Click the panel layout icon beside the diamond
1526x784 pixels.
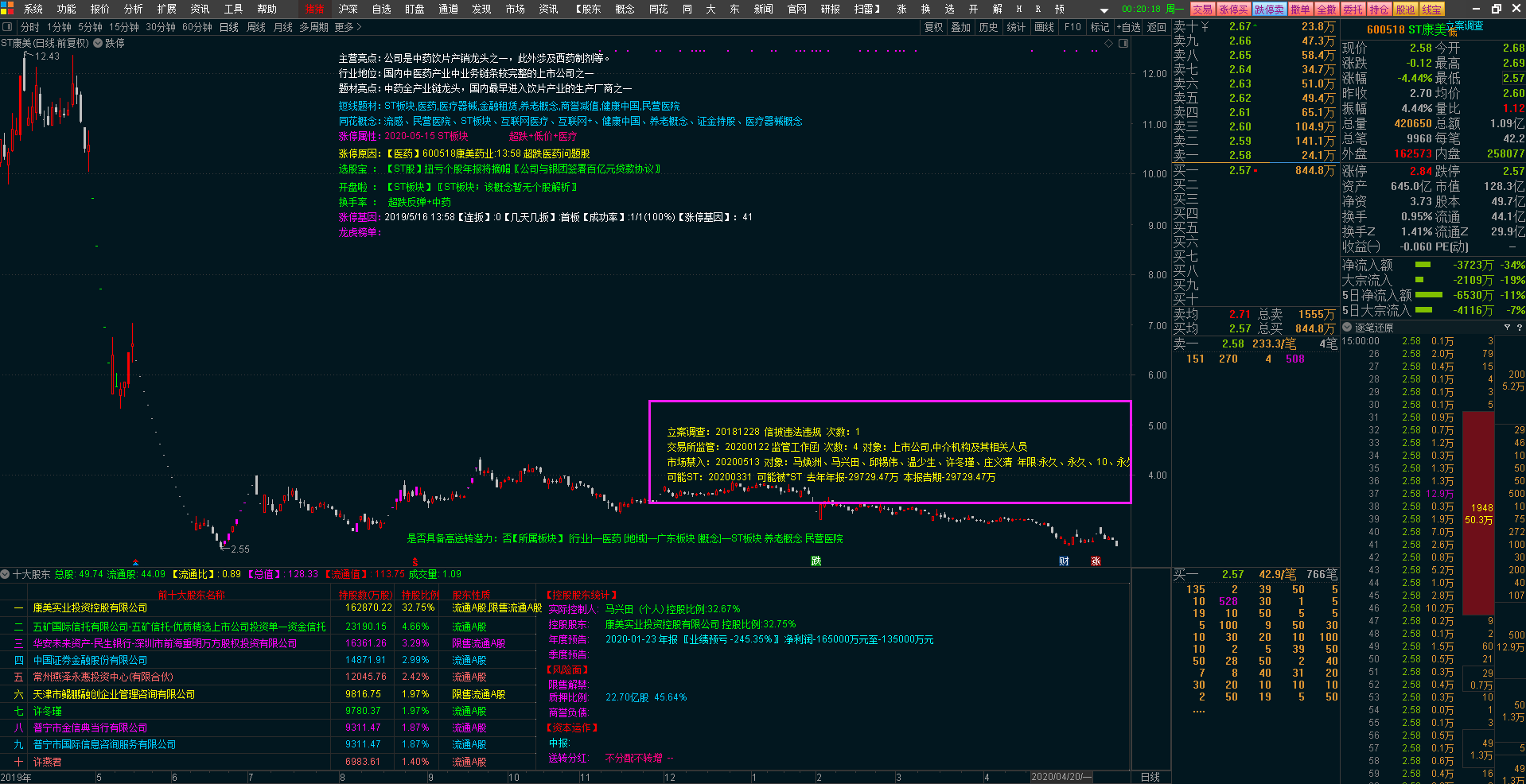coord(1123,43)
